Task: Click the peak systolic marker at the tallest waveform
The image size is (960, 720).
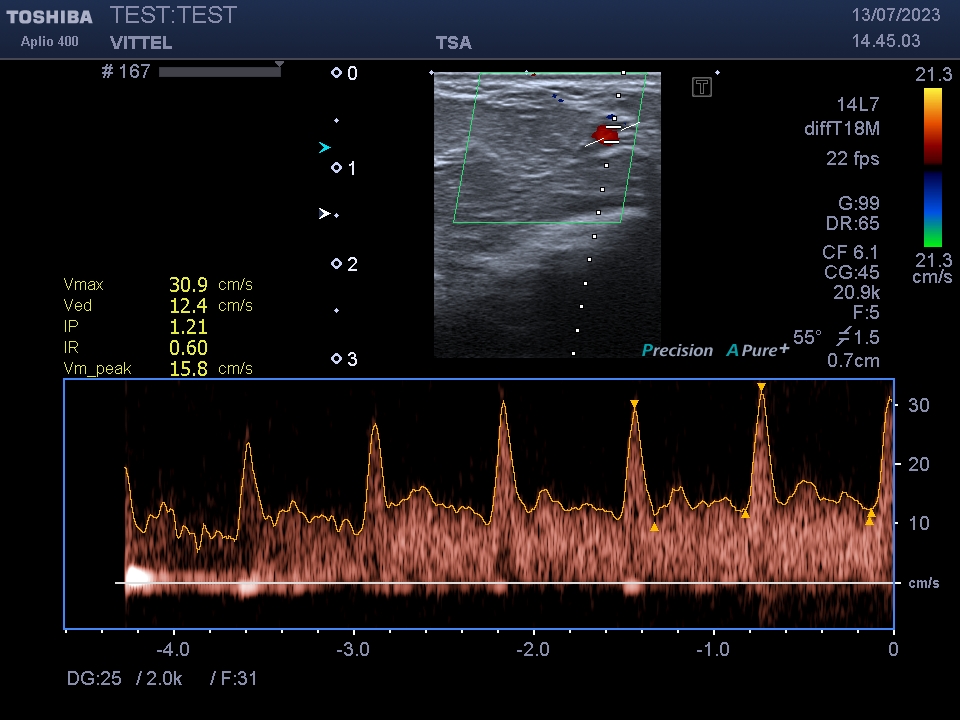Action: [x=761, y=387]
